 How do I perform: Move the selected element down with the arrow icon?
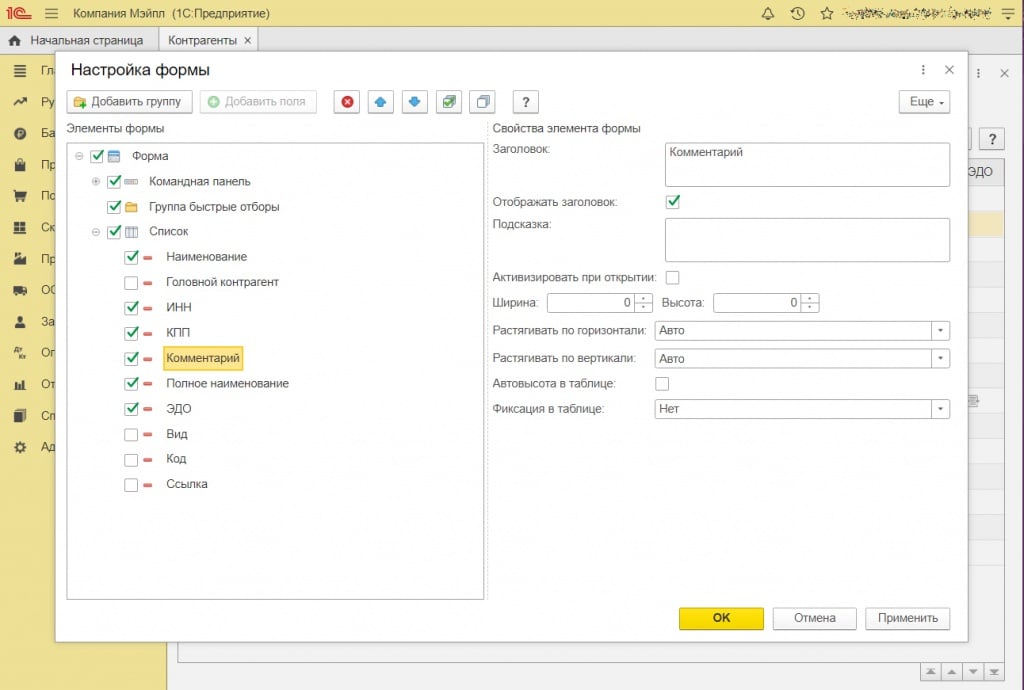tap(415, 102)
